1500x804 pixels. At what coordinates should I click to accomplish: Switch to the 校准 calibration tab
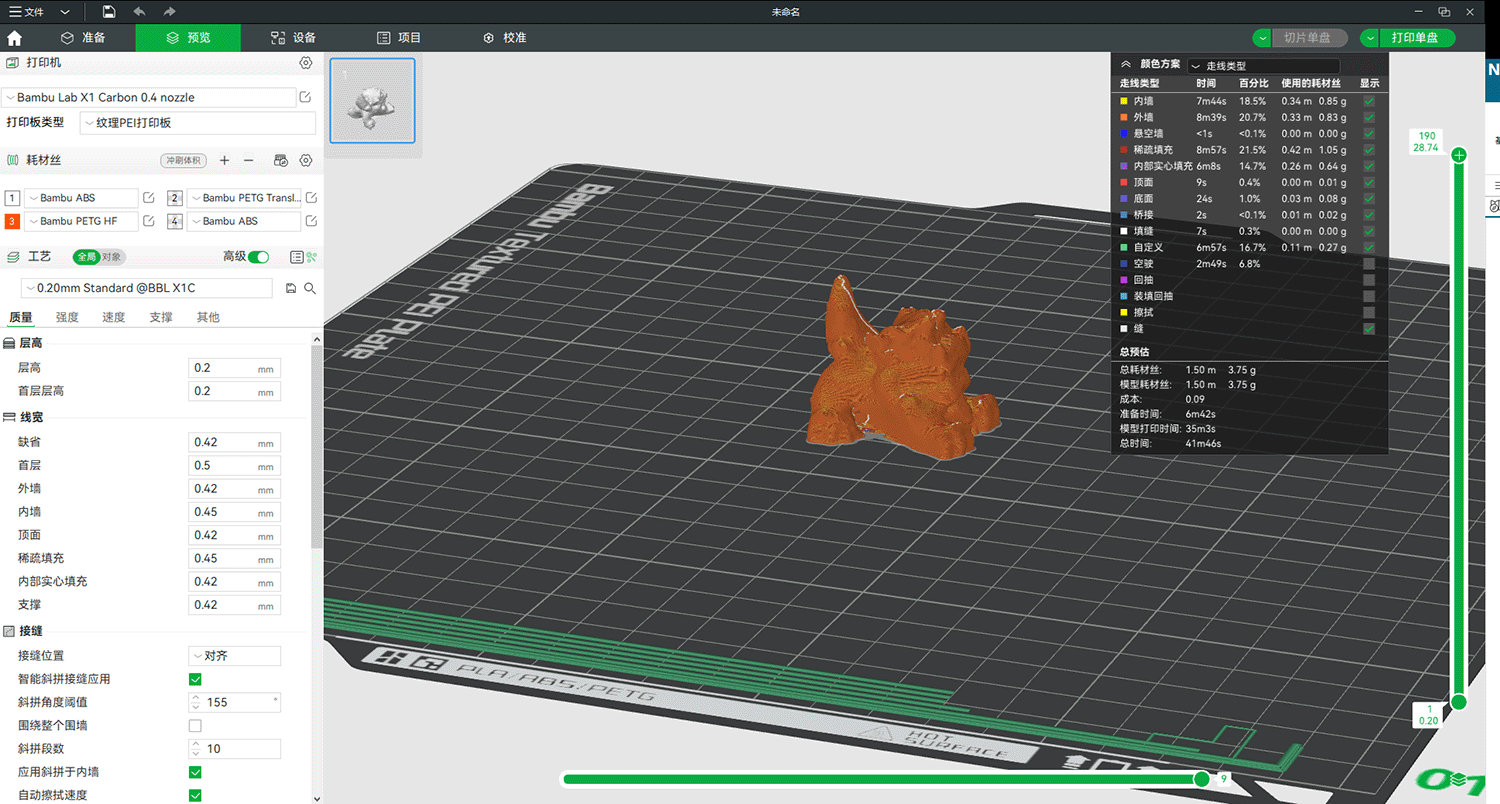[504, 38]
